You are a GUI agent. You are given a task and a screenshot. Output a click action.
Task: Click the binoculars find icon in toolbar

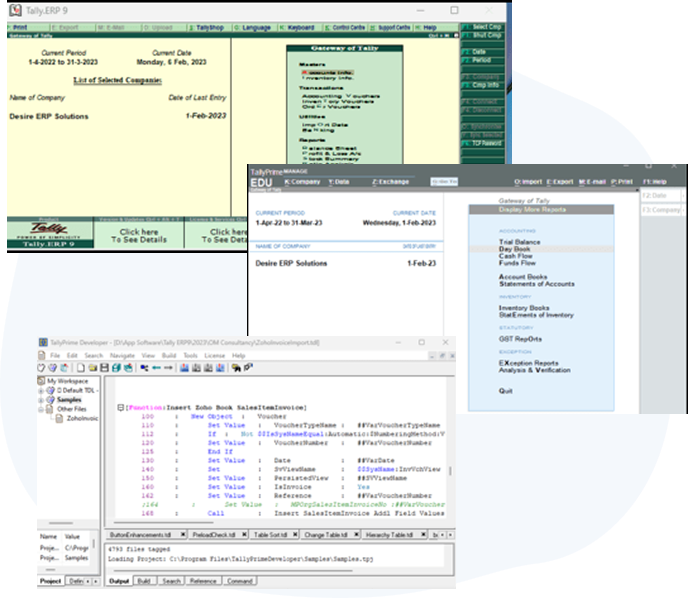click(x=238, y=367)
